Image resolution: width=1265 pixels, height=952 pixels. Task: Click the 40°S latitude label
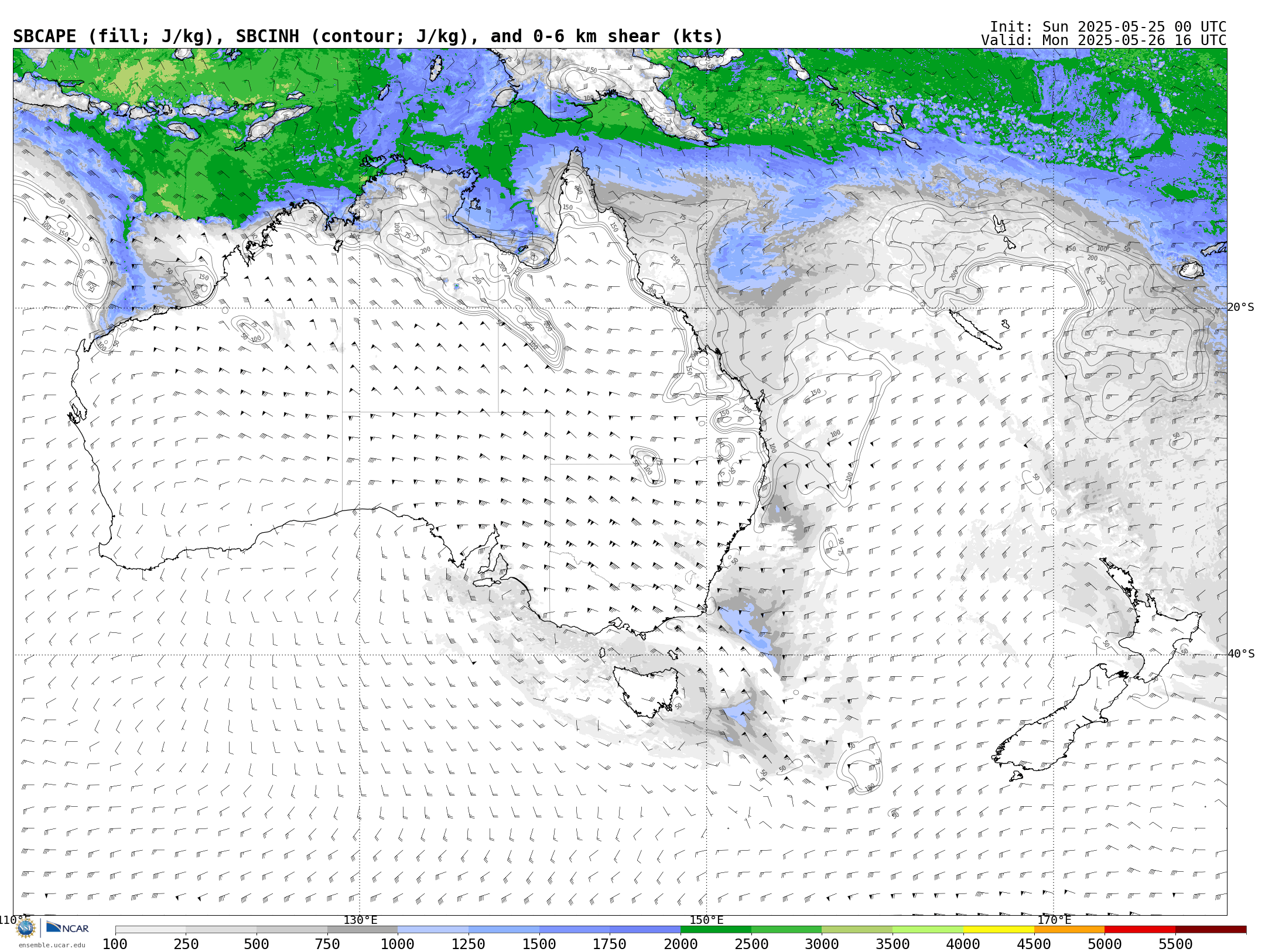(x=1241, y=654)
